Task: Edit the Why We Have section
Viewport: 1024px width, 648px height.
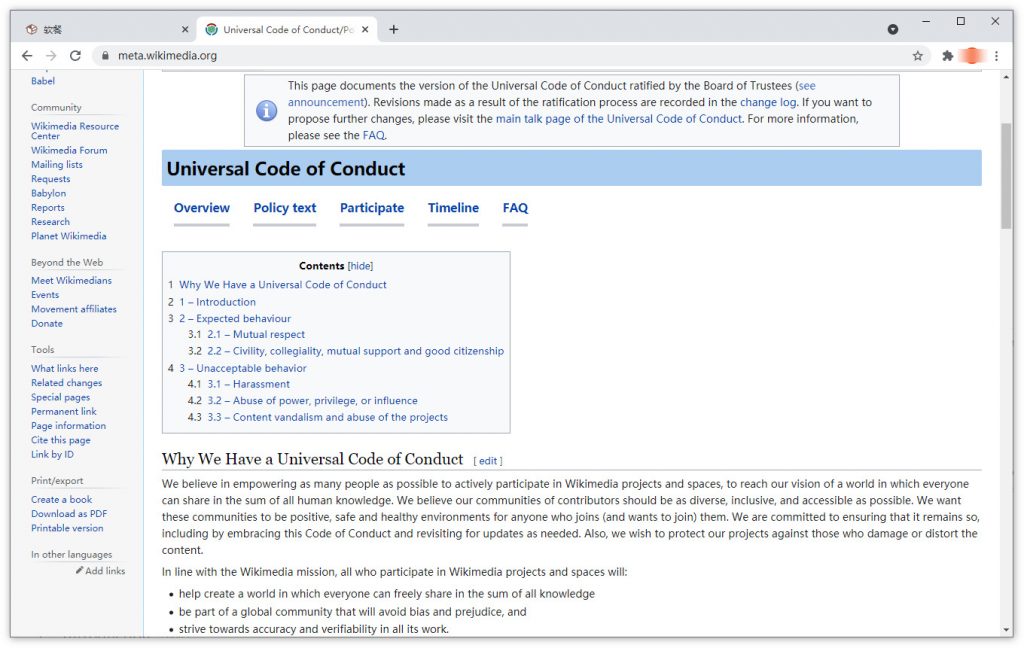Action: pyautogui.click(x=488, y=461)
